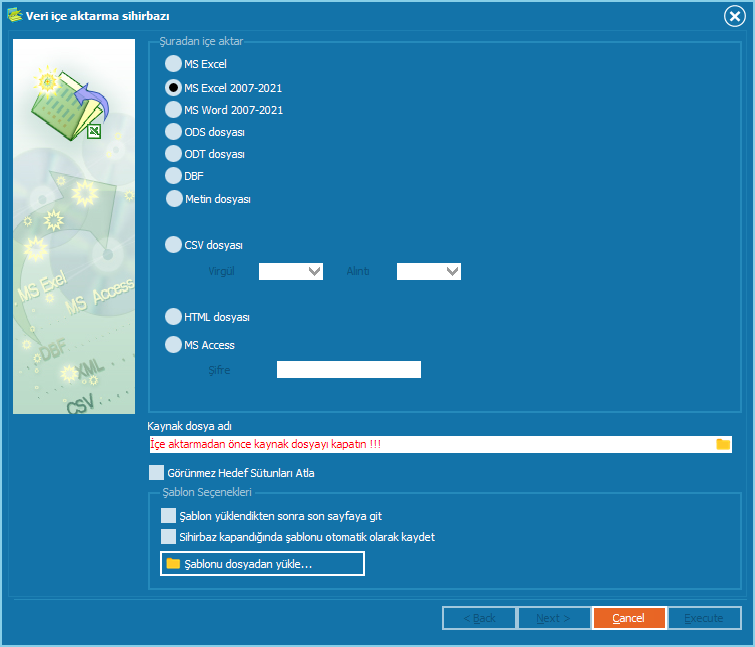Viewport: 755px width, 647px height.
Task: Click the Şifre password field
Action: coord(349,370)
